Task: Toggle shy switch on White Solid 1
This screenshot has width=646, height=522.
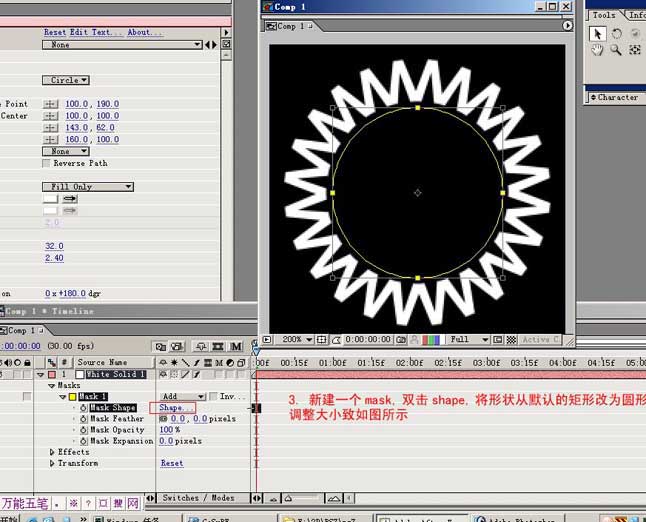Action: [163, 375]
